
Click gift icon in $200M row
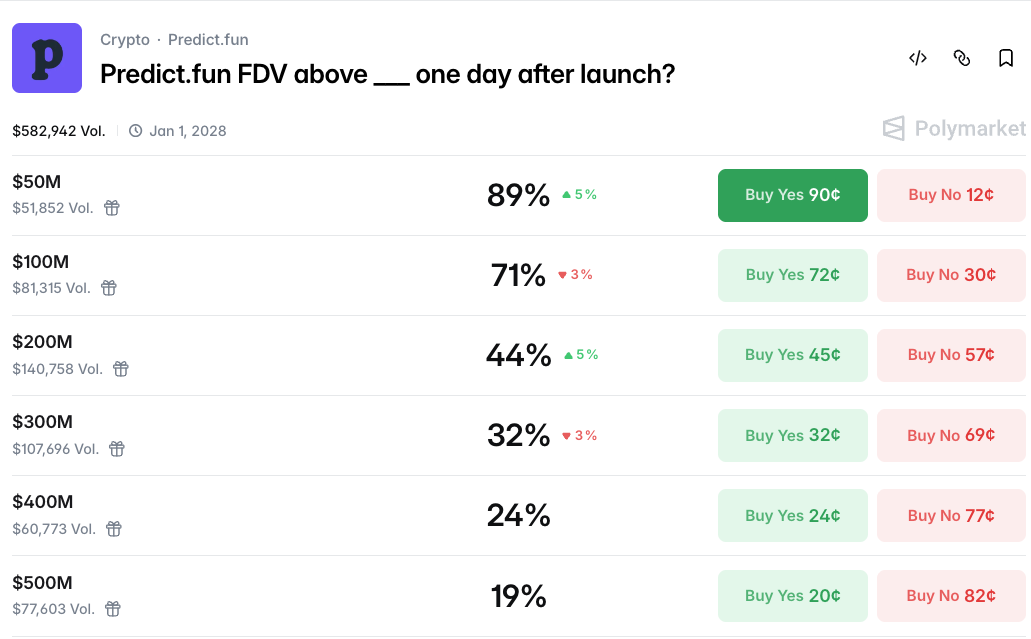(121, 369)
